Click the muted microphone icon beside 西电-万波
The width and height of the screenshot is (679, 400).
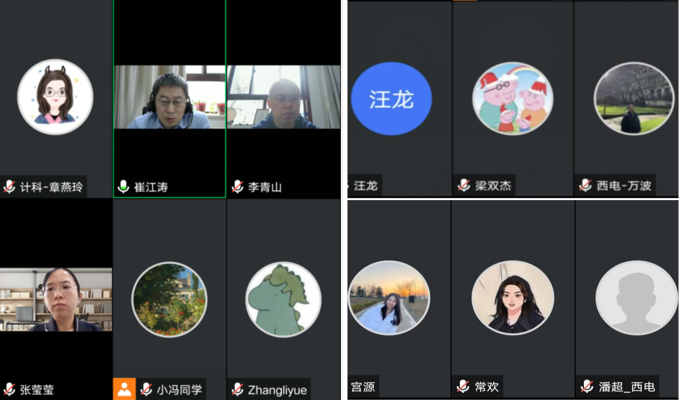587,185
